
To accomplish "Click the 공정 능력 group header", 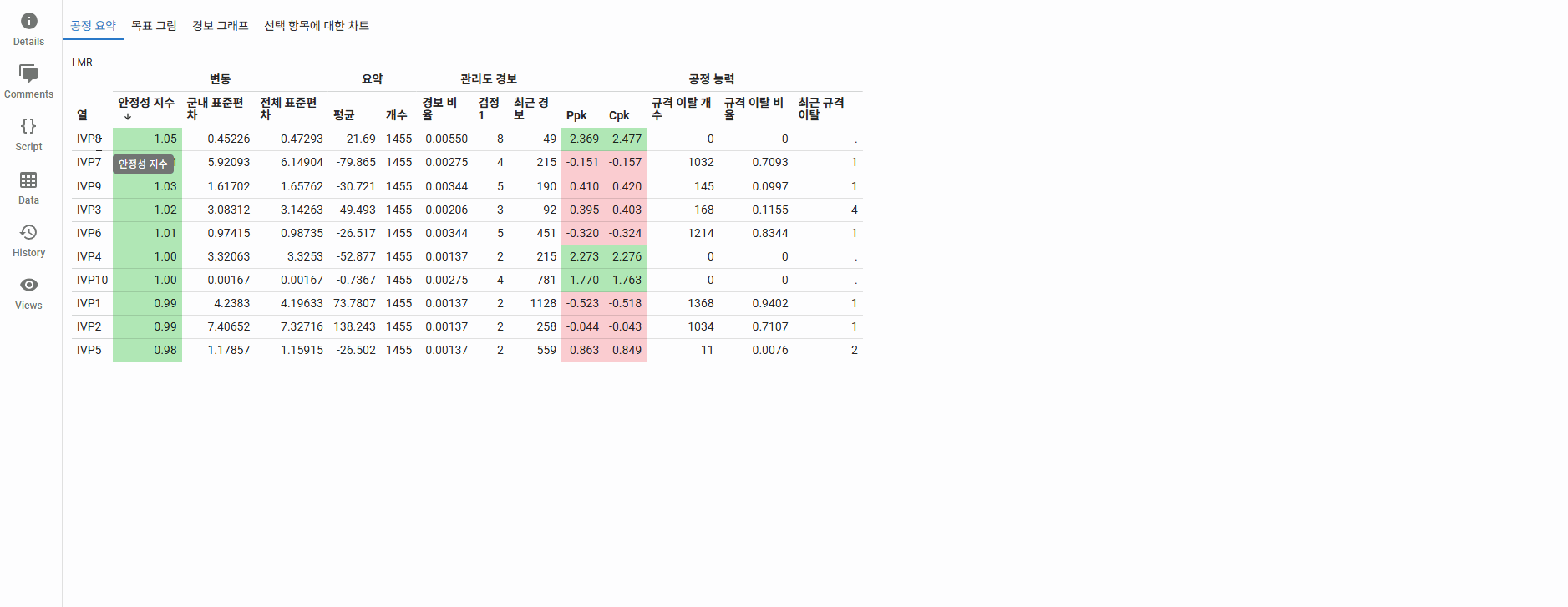I will 711,79.
